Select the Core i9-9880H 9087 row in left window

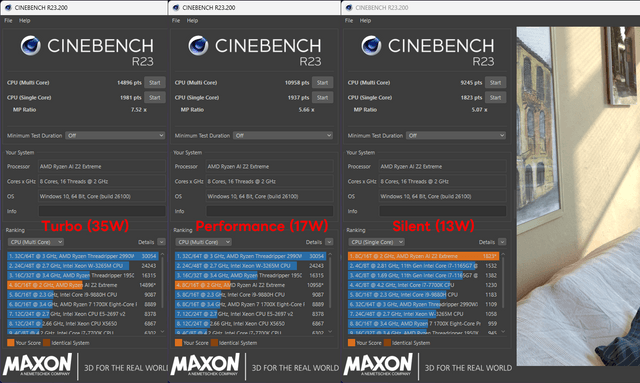click(82, 294)
